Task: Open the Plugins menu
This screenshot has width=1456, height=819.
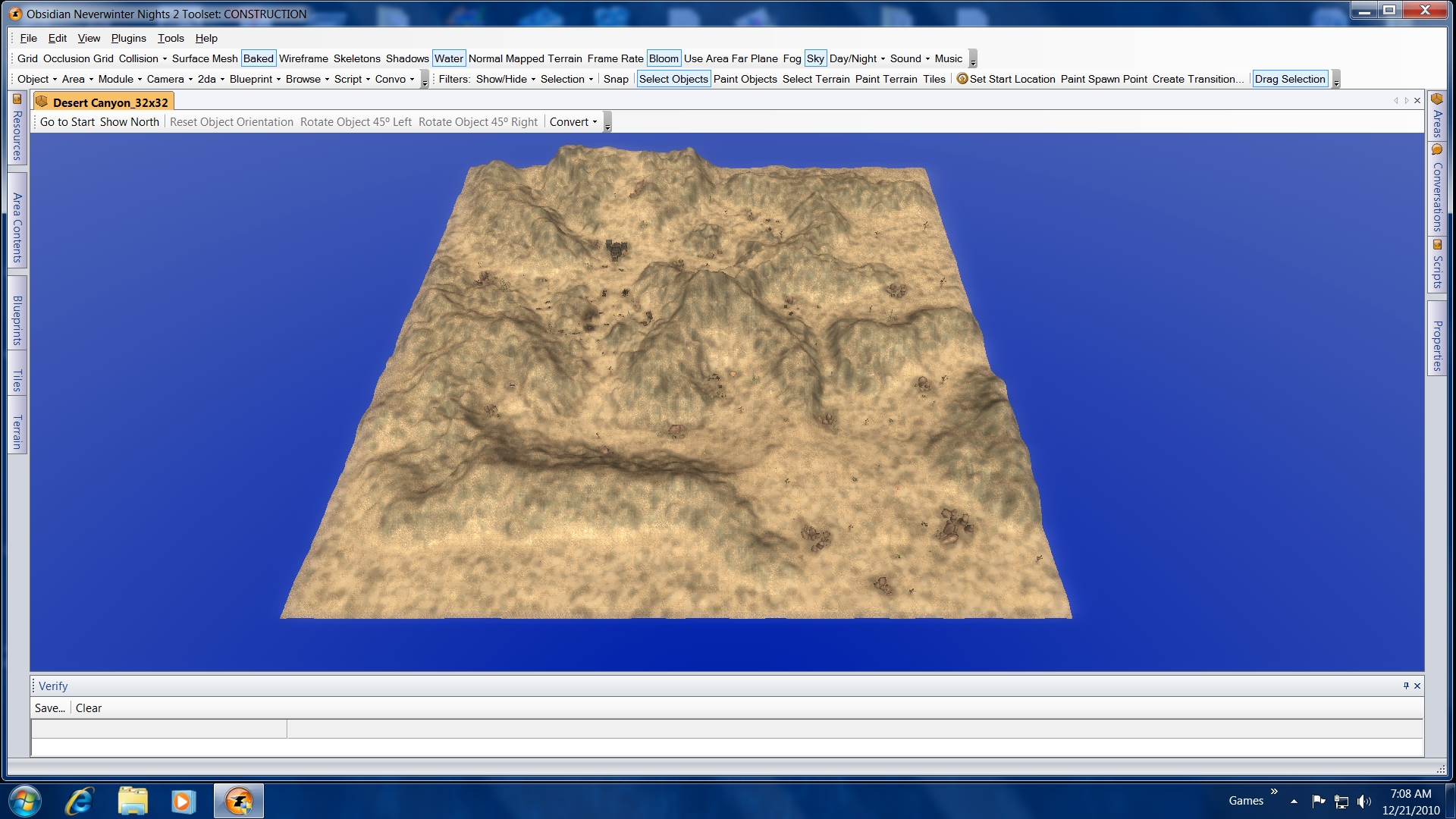Action: [128, 38]
